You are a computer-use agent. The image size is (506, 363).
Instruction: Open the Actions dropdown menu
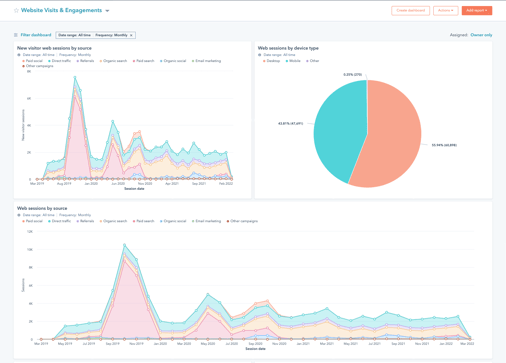446,11
